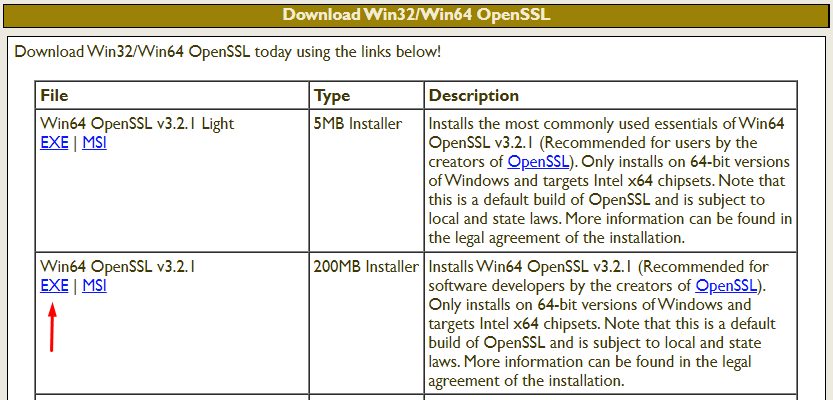Viewport: 833px width, 400px height.
Task: Click the 'Type' column header
Action: [367, 96]
